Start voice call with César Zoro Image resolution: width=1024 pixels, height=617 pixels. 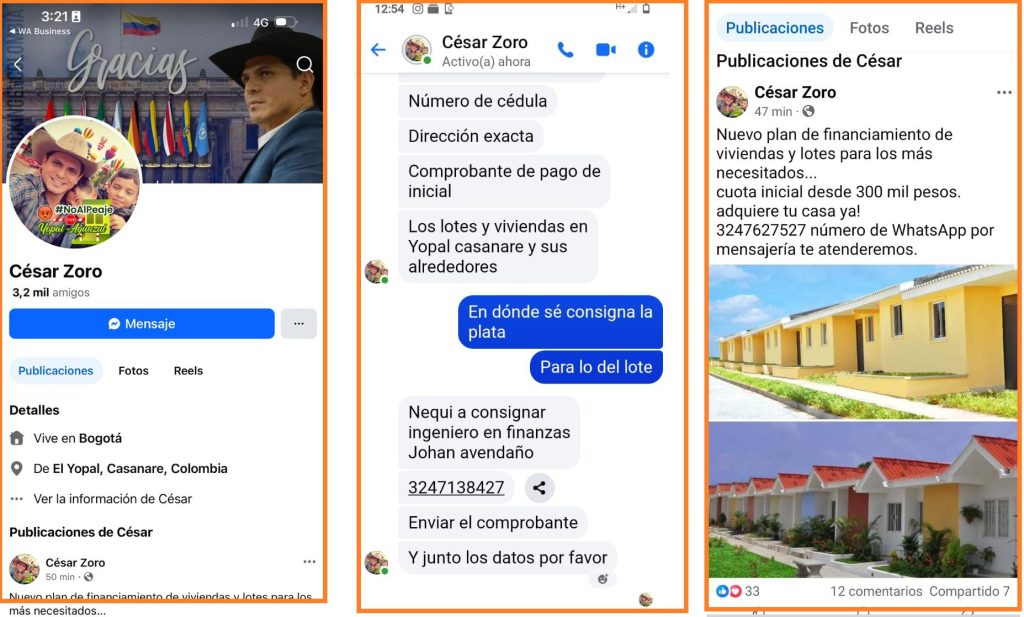(566, 50)
